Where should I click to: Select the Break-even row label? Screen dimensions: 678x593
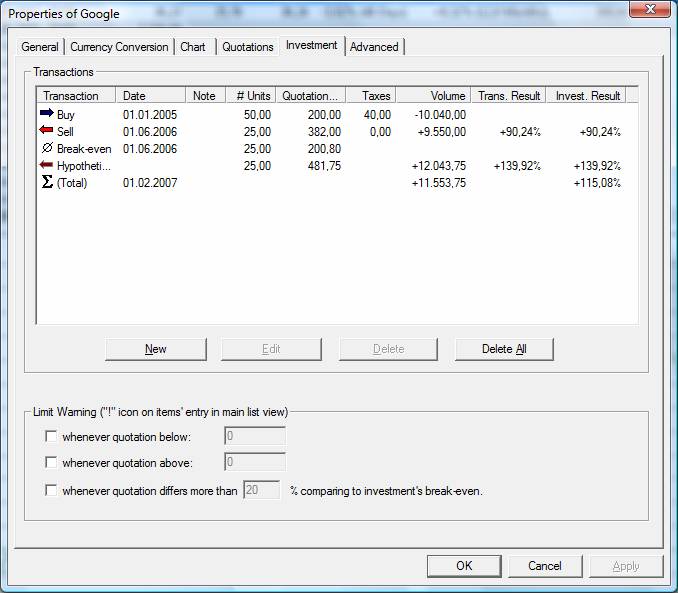click(84, 149)
